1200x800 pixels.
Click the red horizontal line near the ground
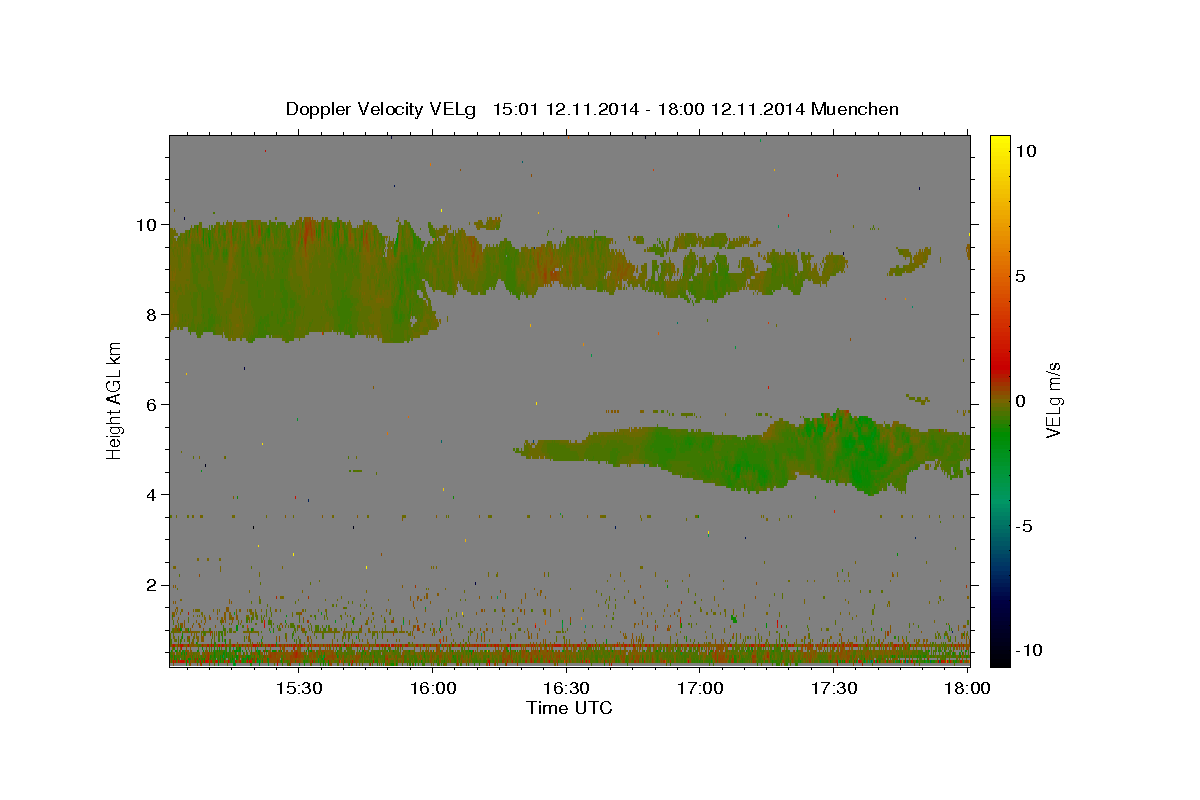pos(570,646)
